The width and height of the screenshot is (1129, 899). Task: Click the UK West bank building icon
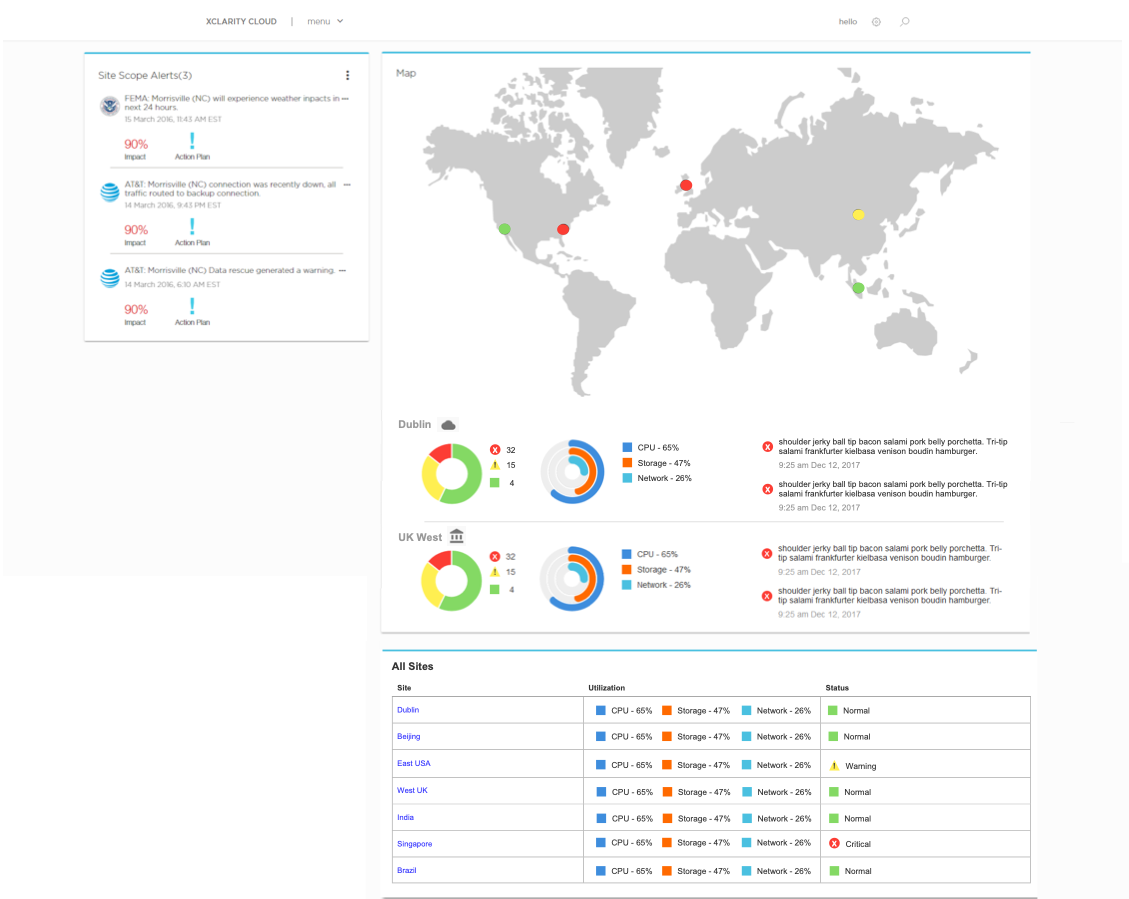coord(457,537)
